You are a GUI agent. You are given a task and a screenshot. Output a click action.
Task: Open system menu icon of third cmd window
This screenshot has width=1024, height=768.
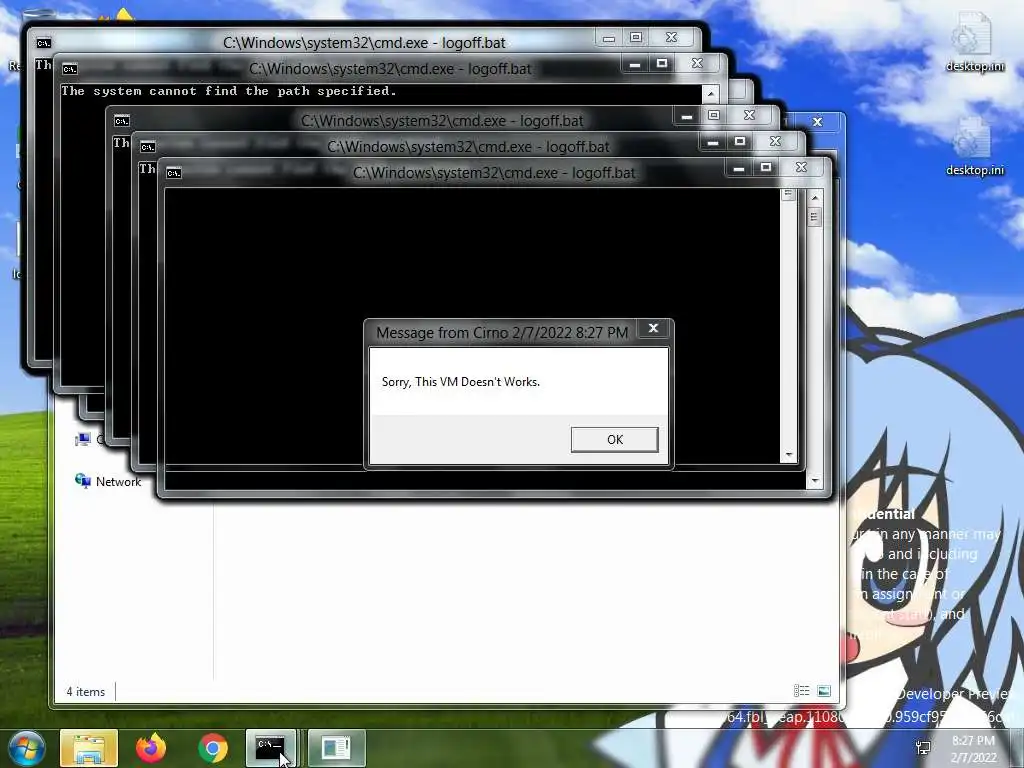[121, 121]
